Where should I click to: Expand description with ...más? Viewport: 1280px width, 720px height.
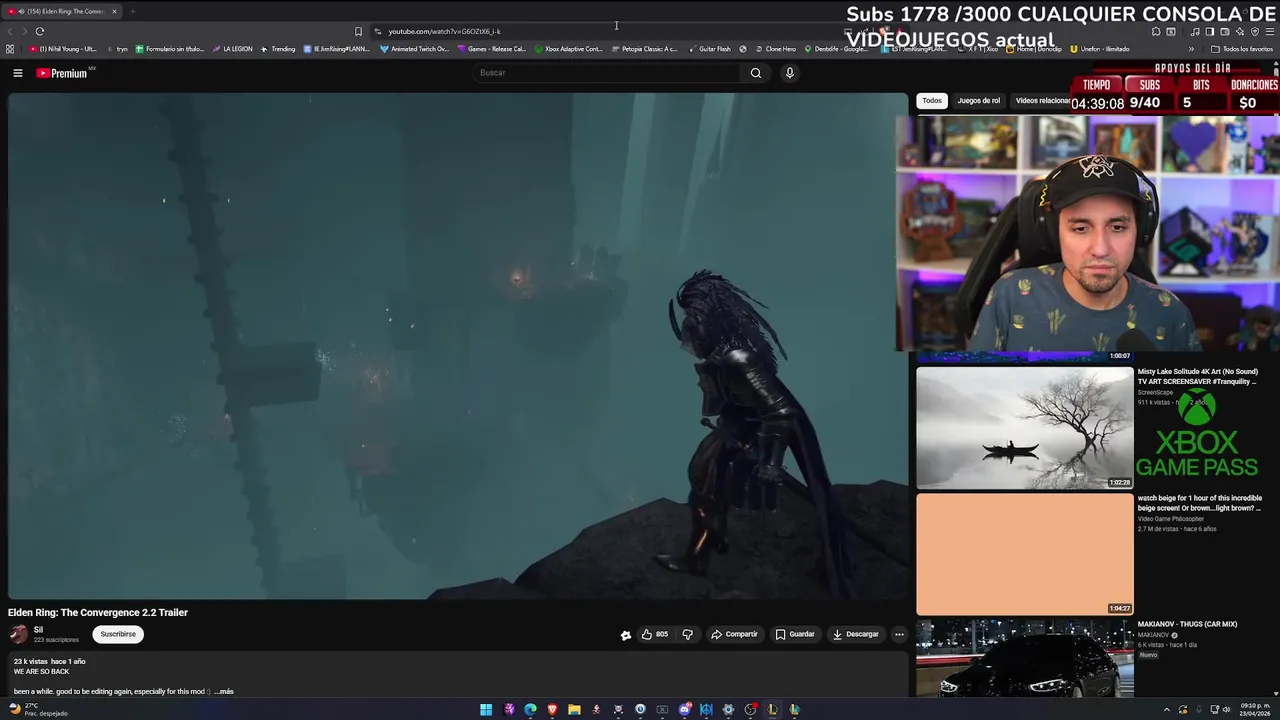(x=224, y=691)
